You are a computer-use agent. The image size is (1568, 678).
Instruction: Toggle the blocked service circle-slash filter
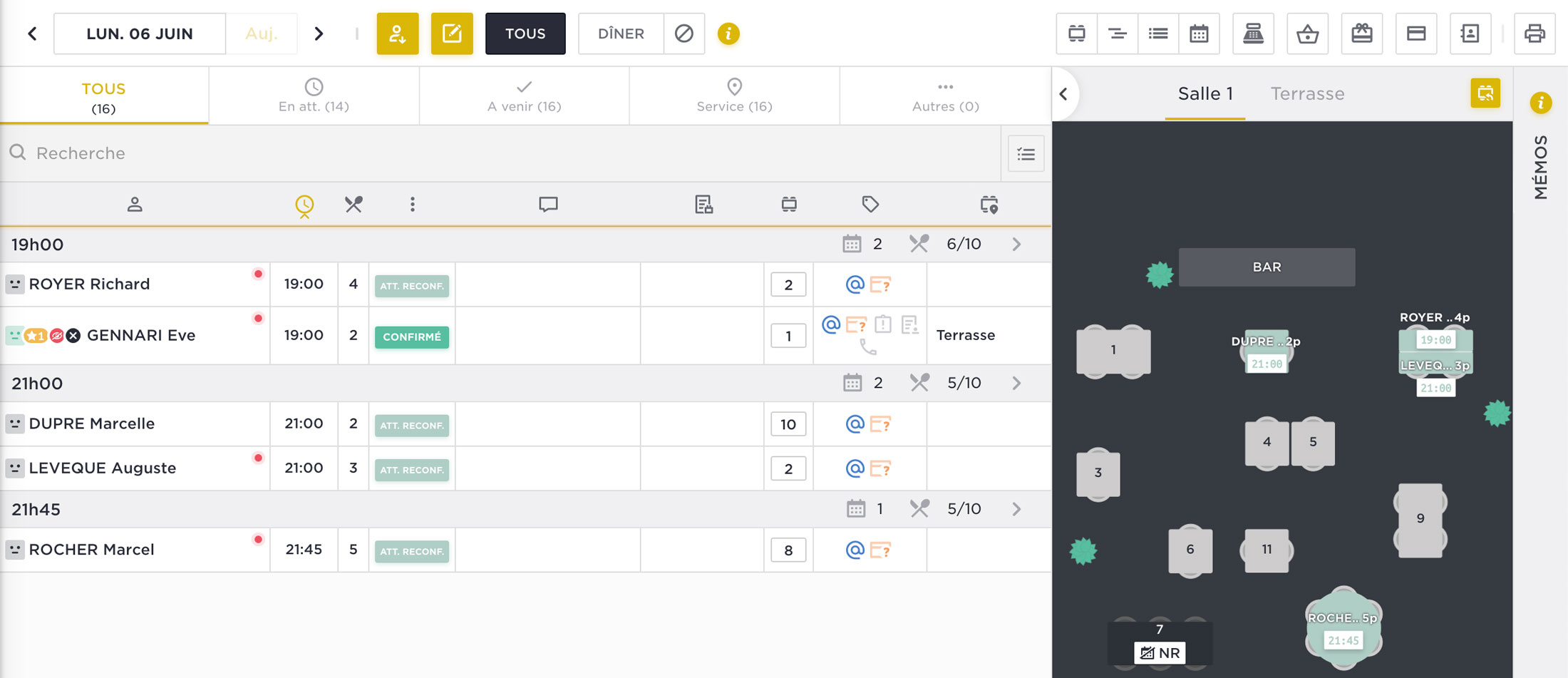[684, 34]
